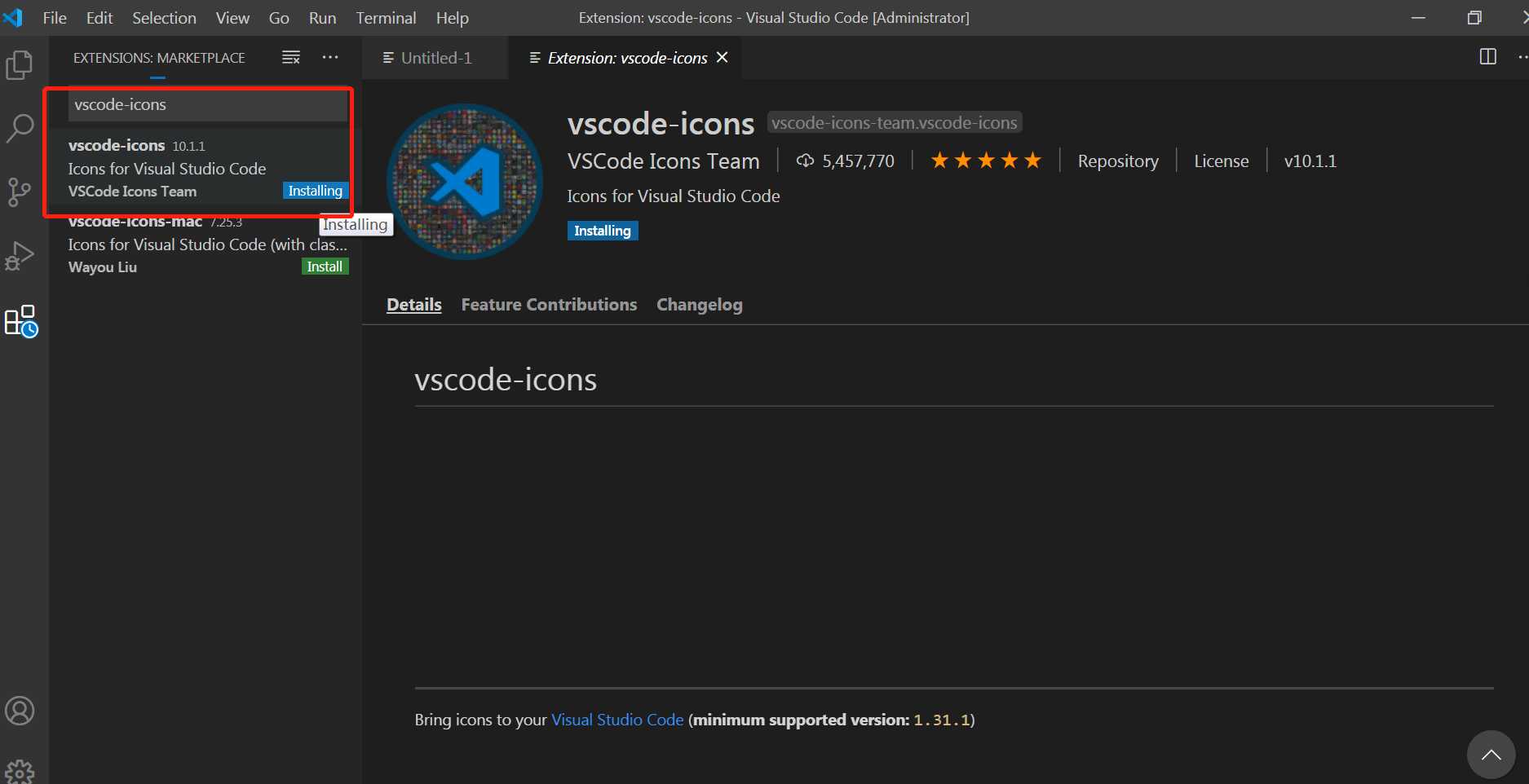Split the editor to the right

1488,56
